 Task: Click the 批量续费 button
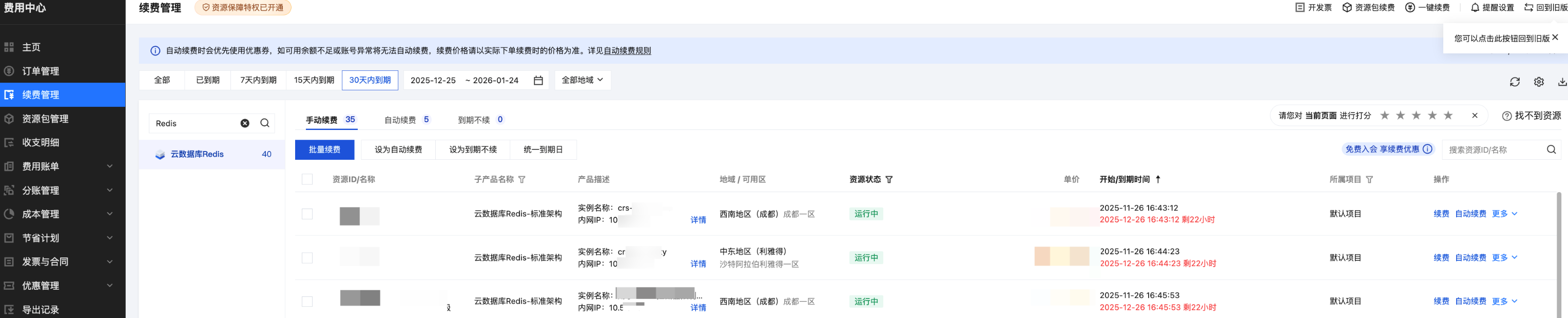tap(324, 150)
